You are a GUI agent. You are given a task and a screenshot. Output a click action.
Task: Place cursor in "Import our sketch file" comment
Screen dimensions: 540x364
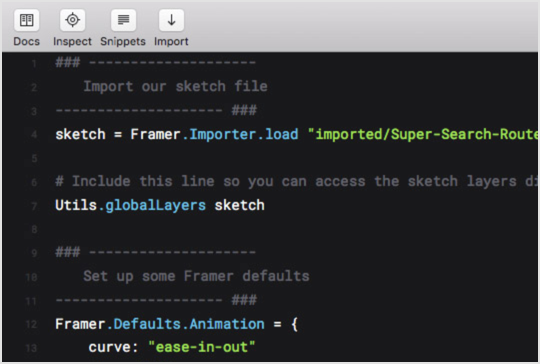176,86
